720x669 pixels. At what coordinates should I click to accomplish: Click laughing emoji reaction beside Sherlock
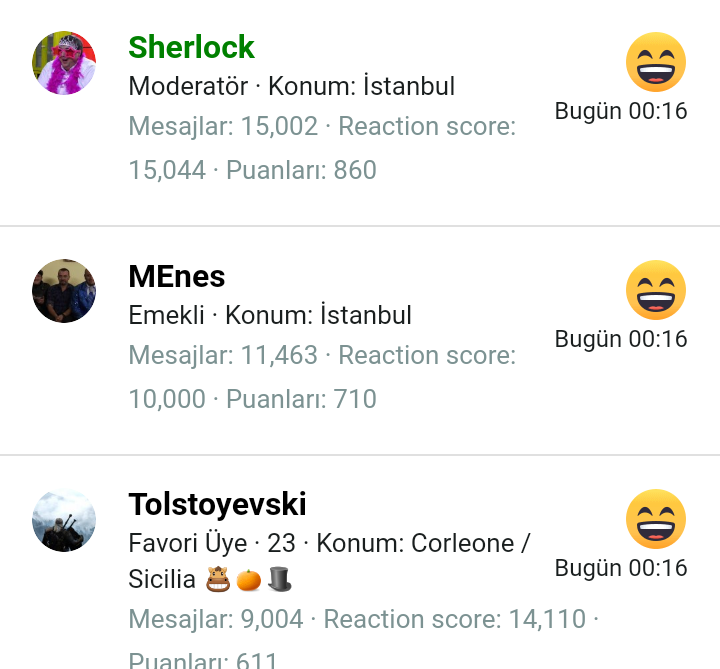point(656,62)
